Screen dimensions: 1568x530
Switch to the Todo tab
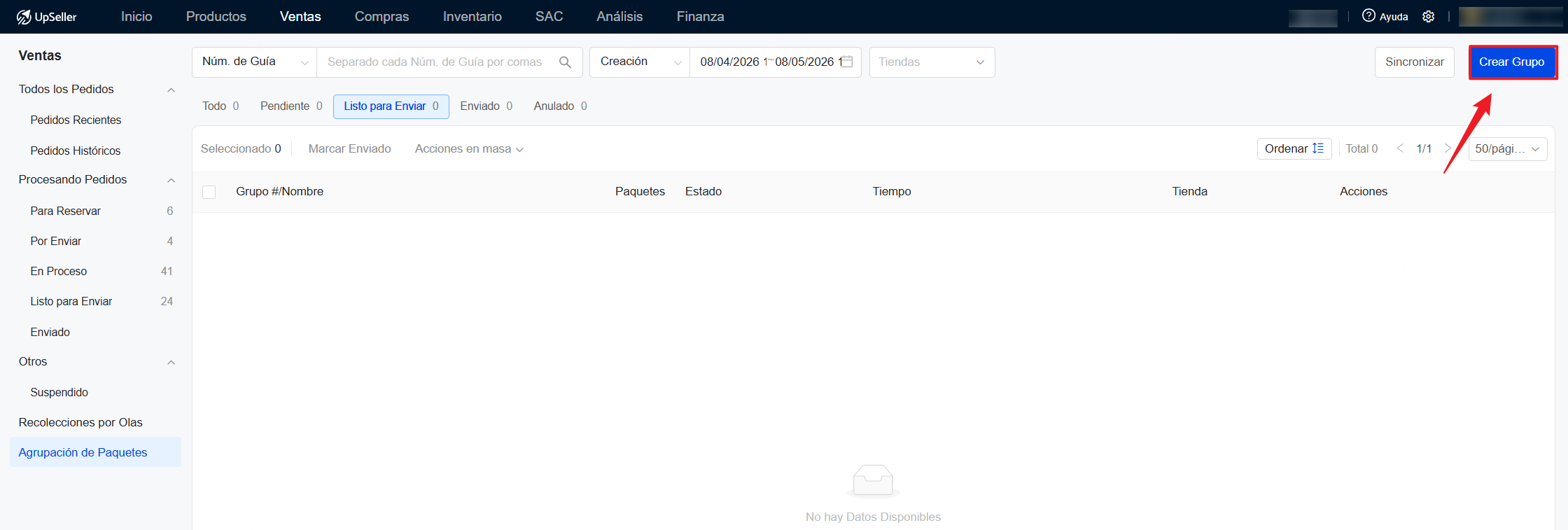pyautogui.click(x=220, y=106)
